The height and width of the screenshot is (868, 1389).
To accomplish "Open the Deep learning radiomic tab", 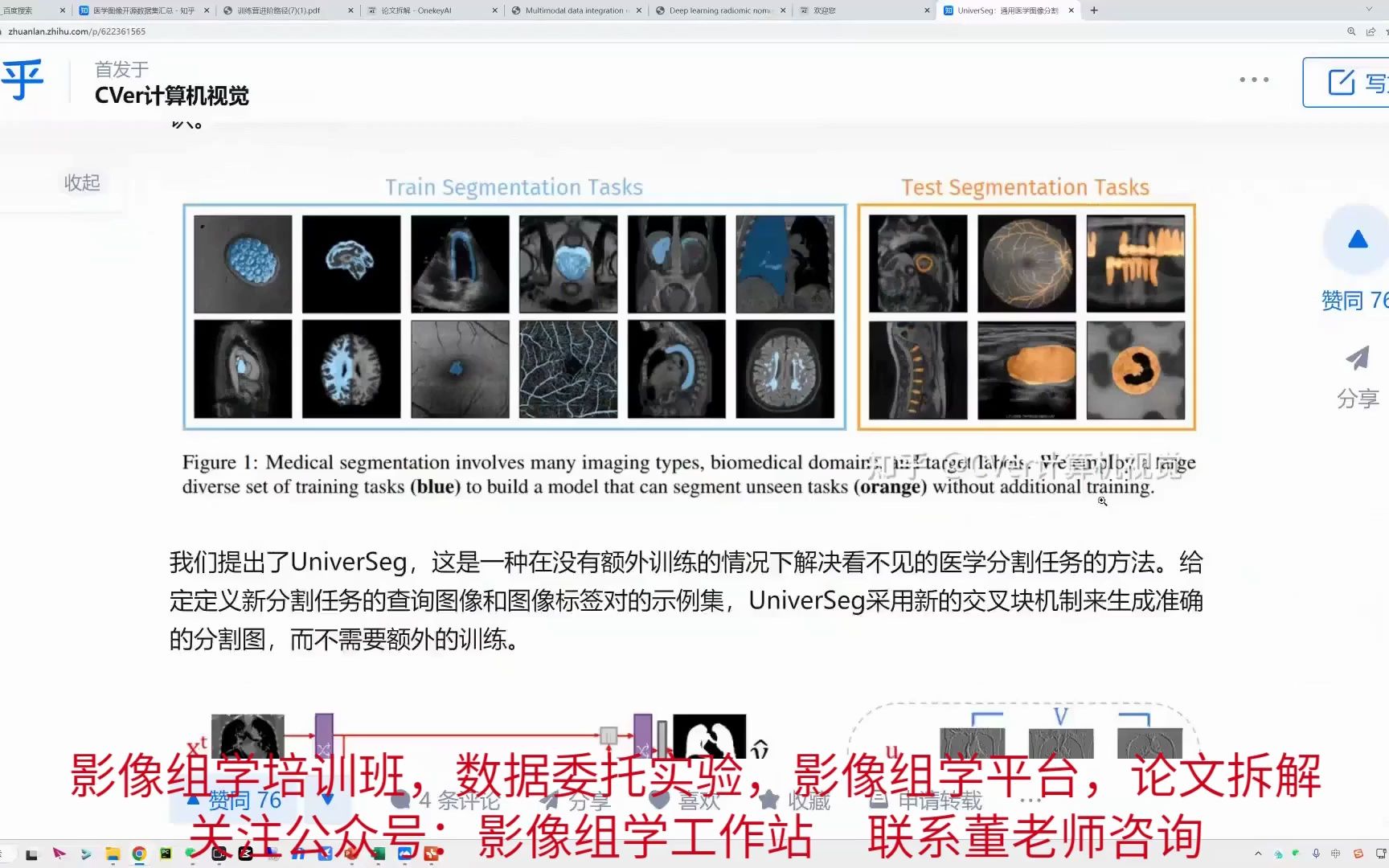I will point(719,10).
